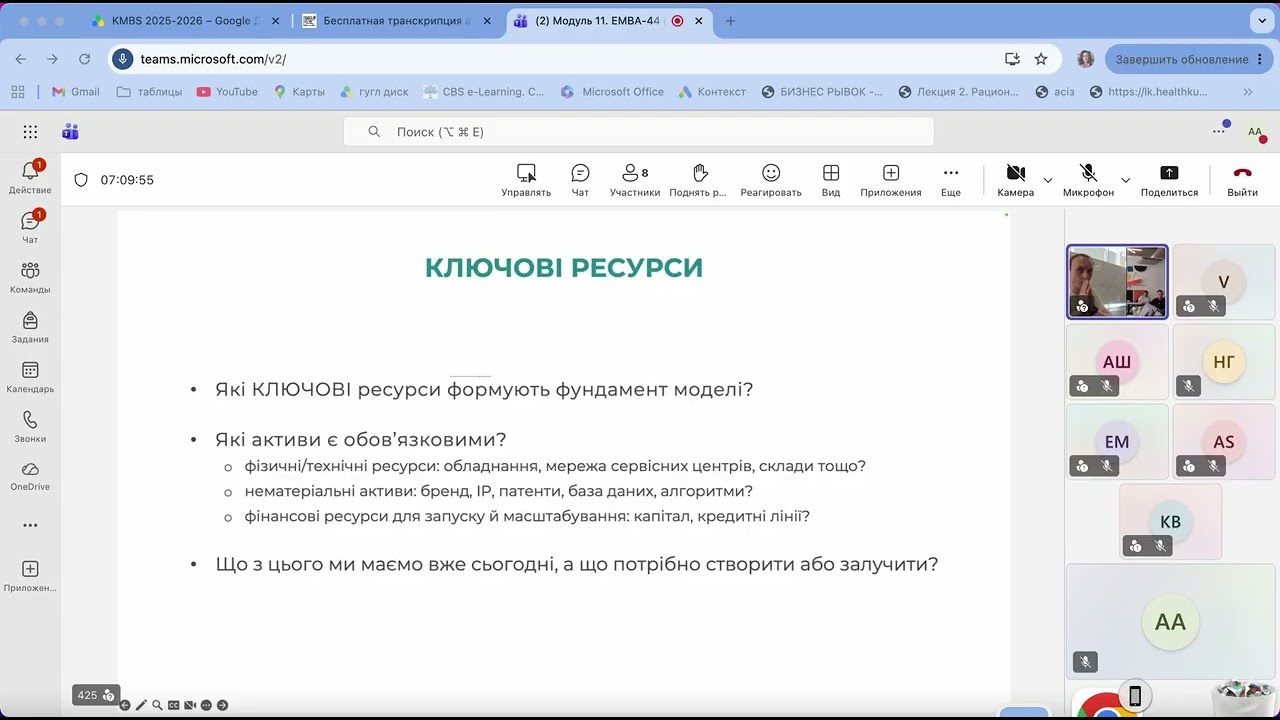Image resolution: width=1280 pixels, height=720 pixels.
Task: Go to previous slide arrow
Action: (125, 705)
